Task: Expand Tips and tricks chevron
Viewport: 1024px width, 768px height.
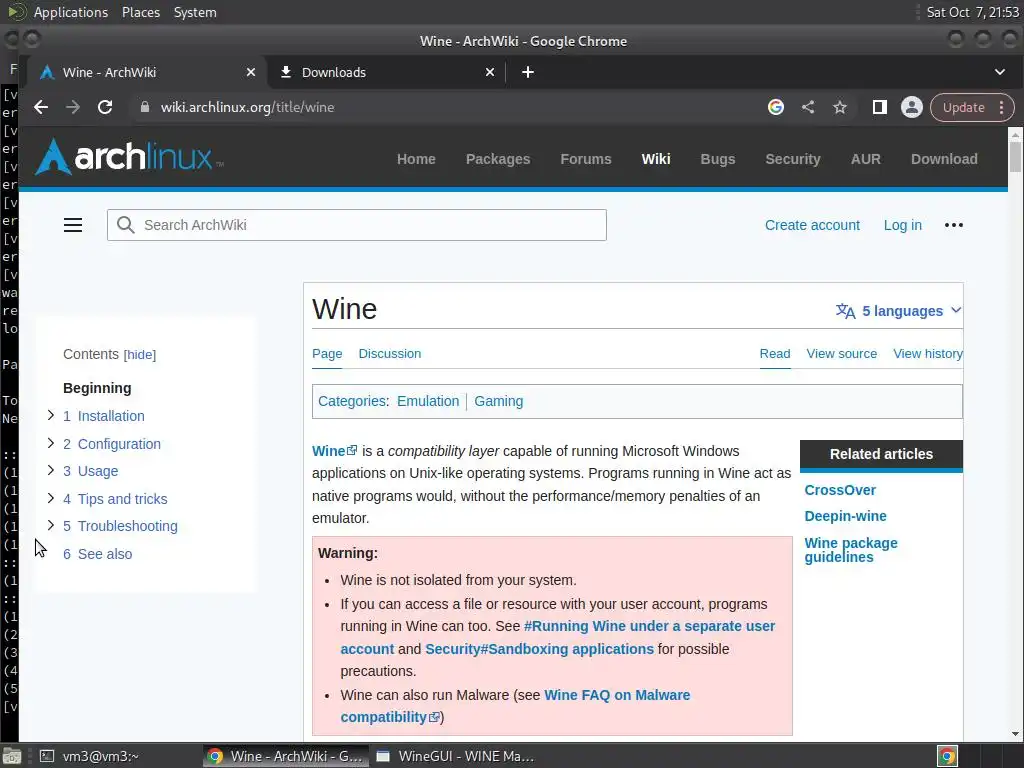Action: tap(51, 498)
